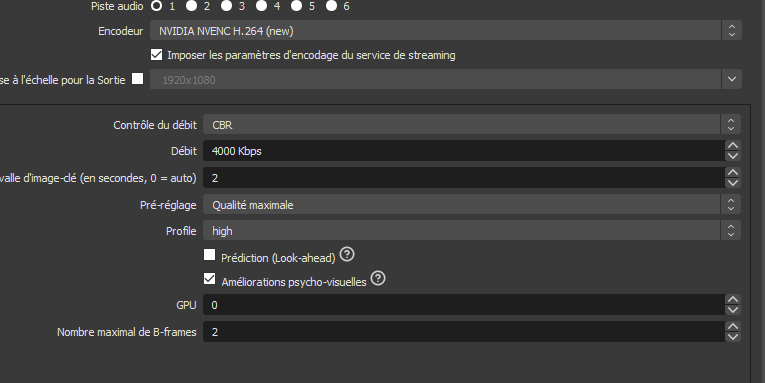Increase B-frames count with up arrow
The width and height of the screenshot is (765, 383).
[733, 326]
